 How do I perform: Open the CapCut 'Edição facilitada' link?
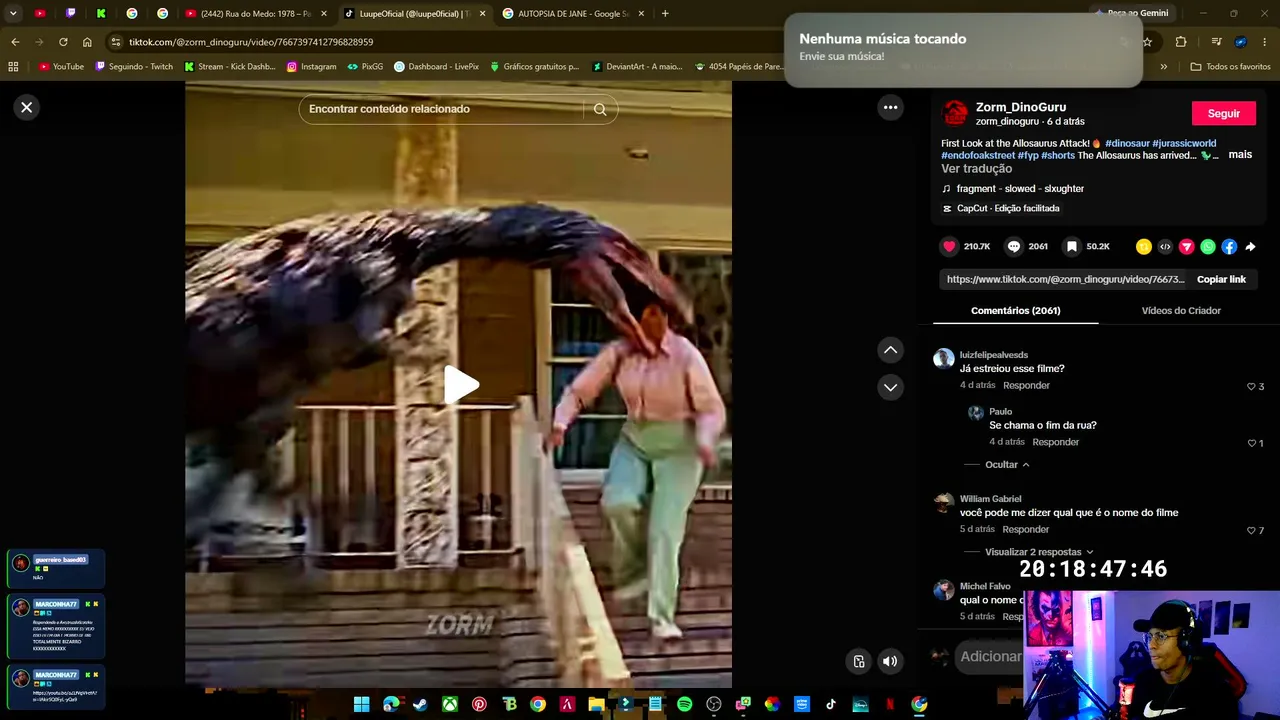coord(1008,208)
